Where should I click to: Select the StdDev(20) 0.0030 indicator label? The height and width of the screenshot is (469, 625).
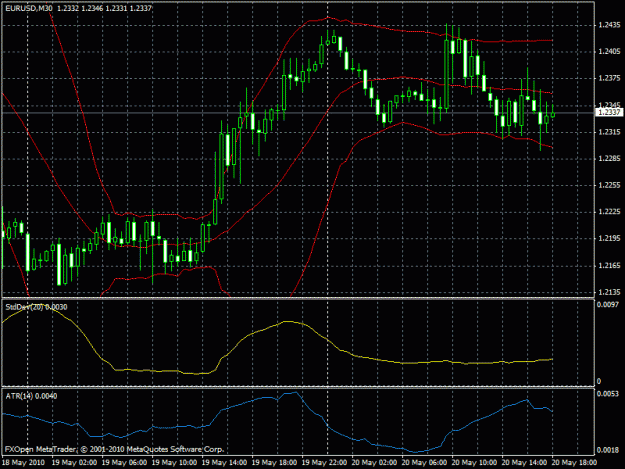click(x=36, y=307)
